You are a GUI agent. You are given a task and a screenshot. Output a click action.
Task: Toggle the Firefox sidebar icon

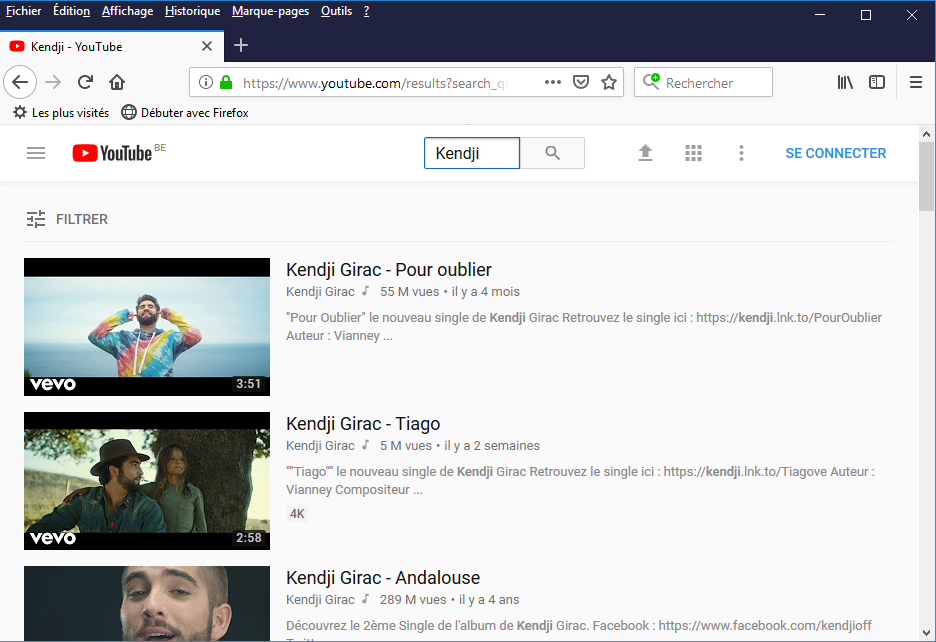877,82
